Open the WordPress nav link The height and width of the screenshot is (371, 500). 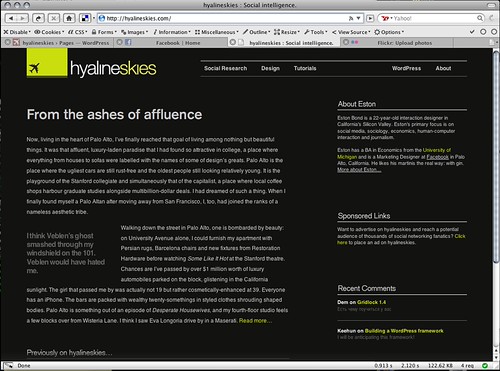pos(406,68)
